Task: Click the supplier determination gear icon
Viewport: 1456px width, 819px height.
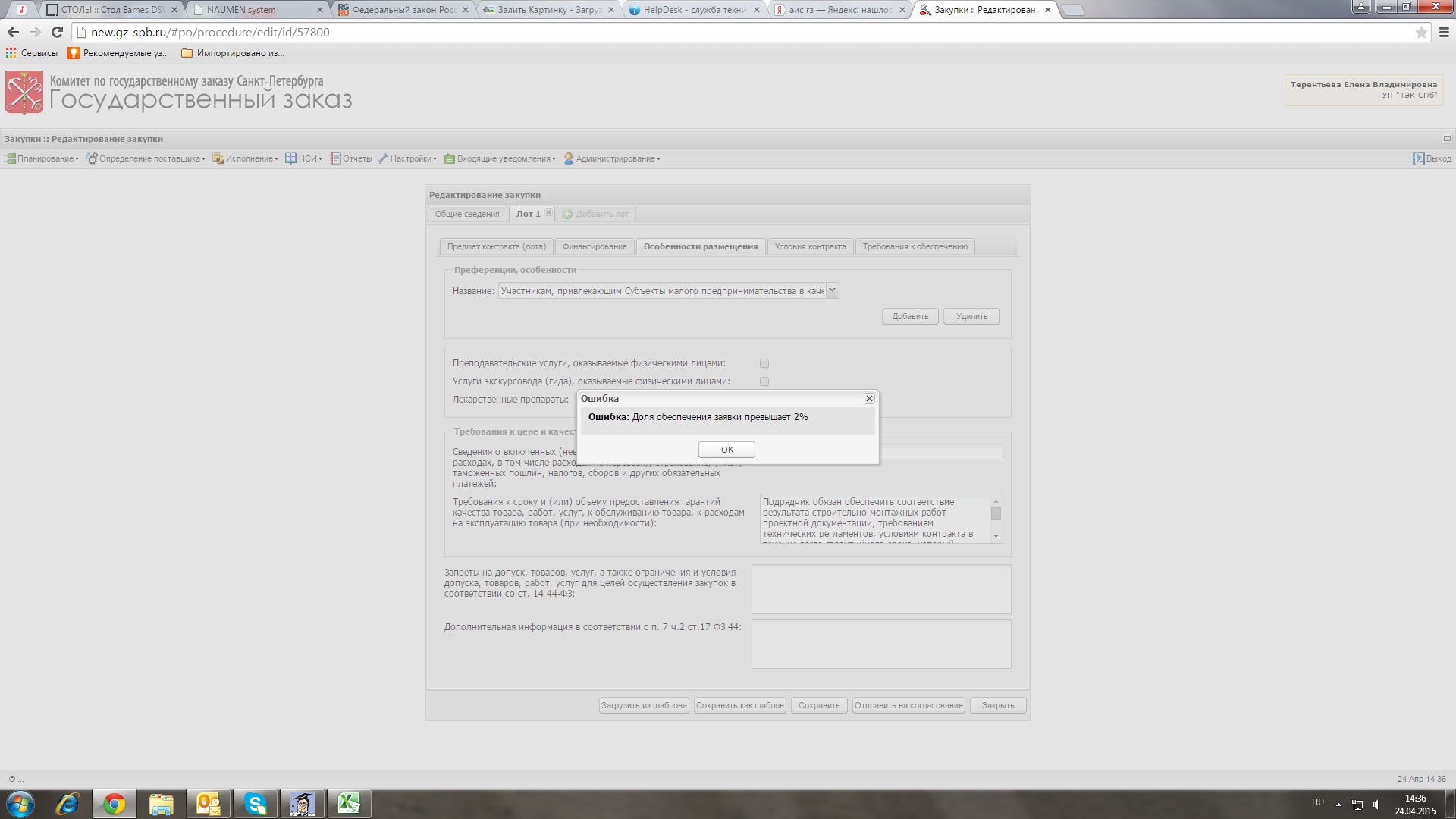Action: click(92, 158)
